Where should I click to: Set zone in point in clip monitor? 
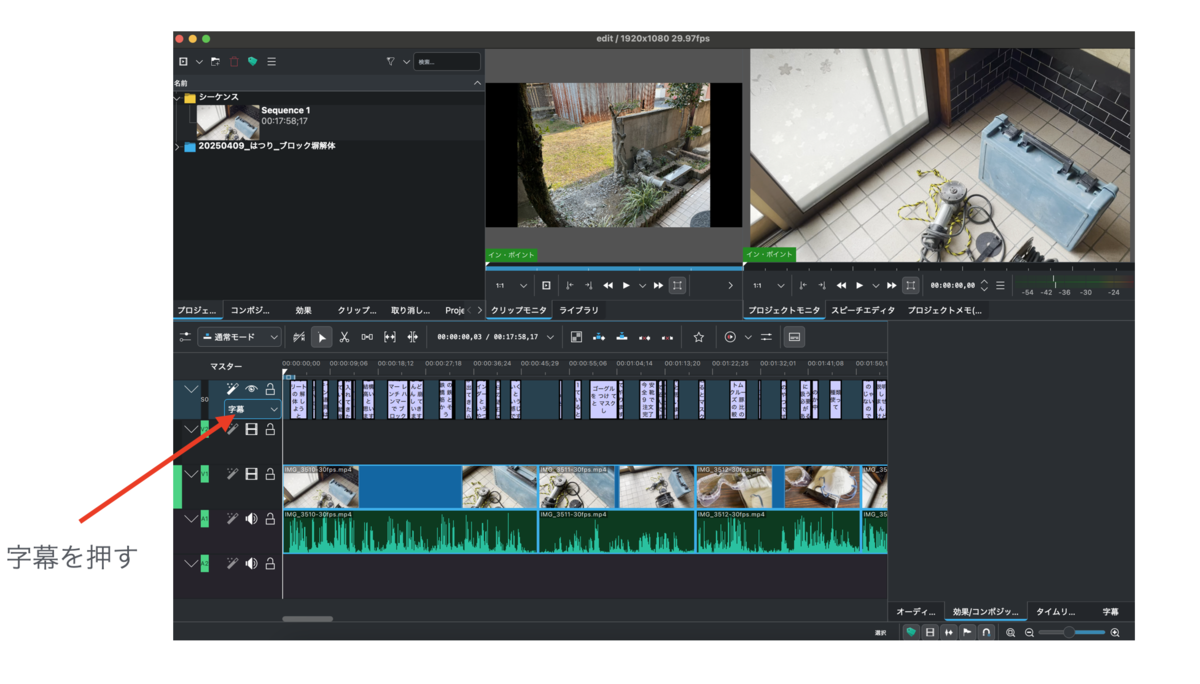[569, 286]
